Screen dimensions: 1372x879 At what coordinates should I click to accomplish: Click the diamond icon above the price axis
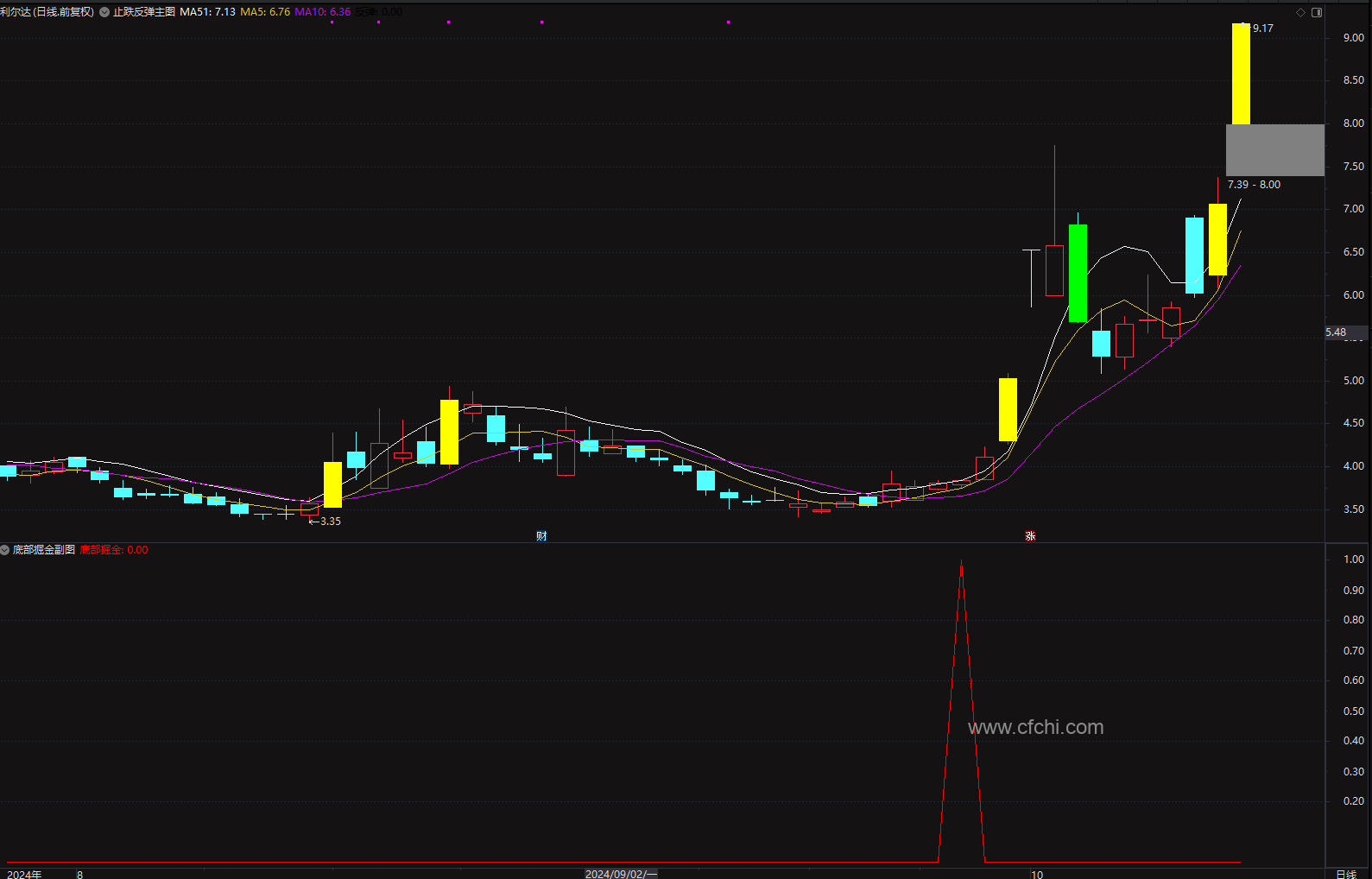[1300, 12]
